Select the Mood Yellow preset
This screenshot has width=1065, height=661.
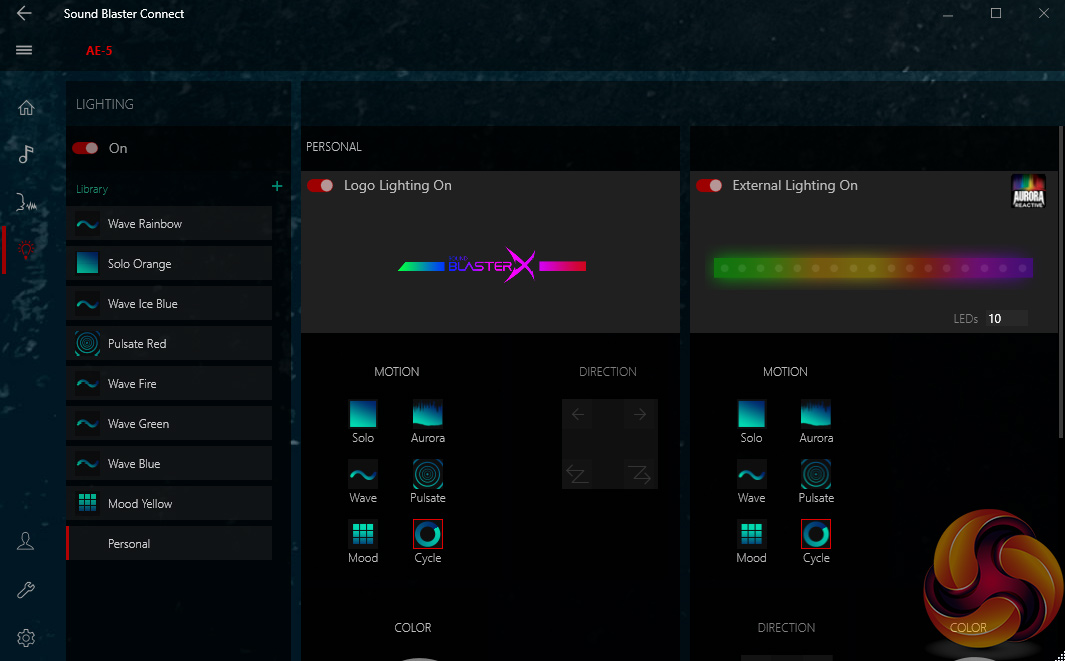coord(169,504)
